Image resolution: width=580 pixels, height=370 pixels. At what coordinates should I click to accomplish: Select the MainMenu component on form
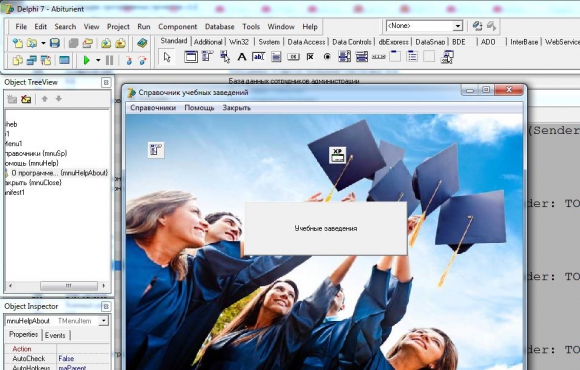pyautogui.click(x=156, y=150)
